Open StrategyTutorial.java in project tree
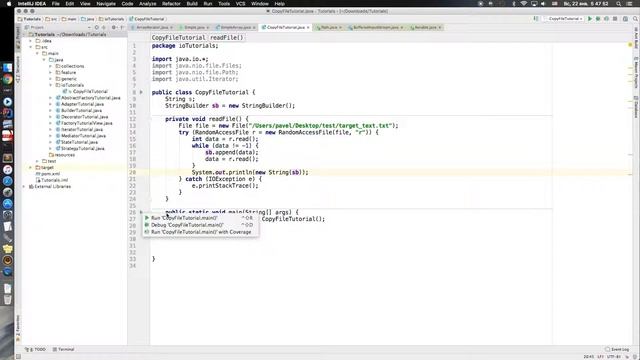Viewport: 640px width, 360px height. click(80, 149)
